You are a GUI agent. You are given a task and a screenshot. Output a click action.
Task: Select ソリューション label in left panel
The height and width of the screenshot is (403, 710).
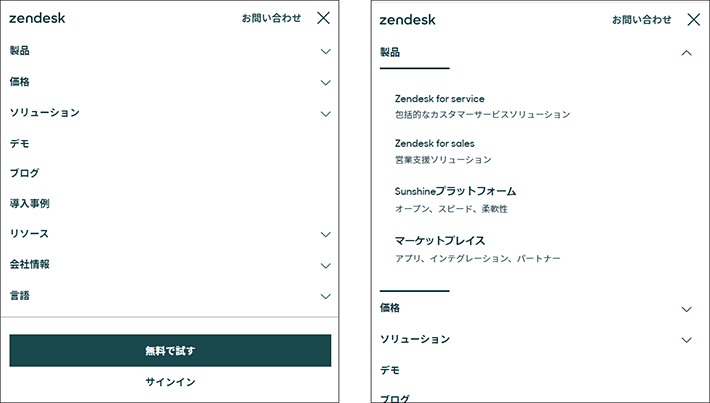click(44, 113)
